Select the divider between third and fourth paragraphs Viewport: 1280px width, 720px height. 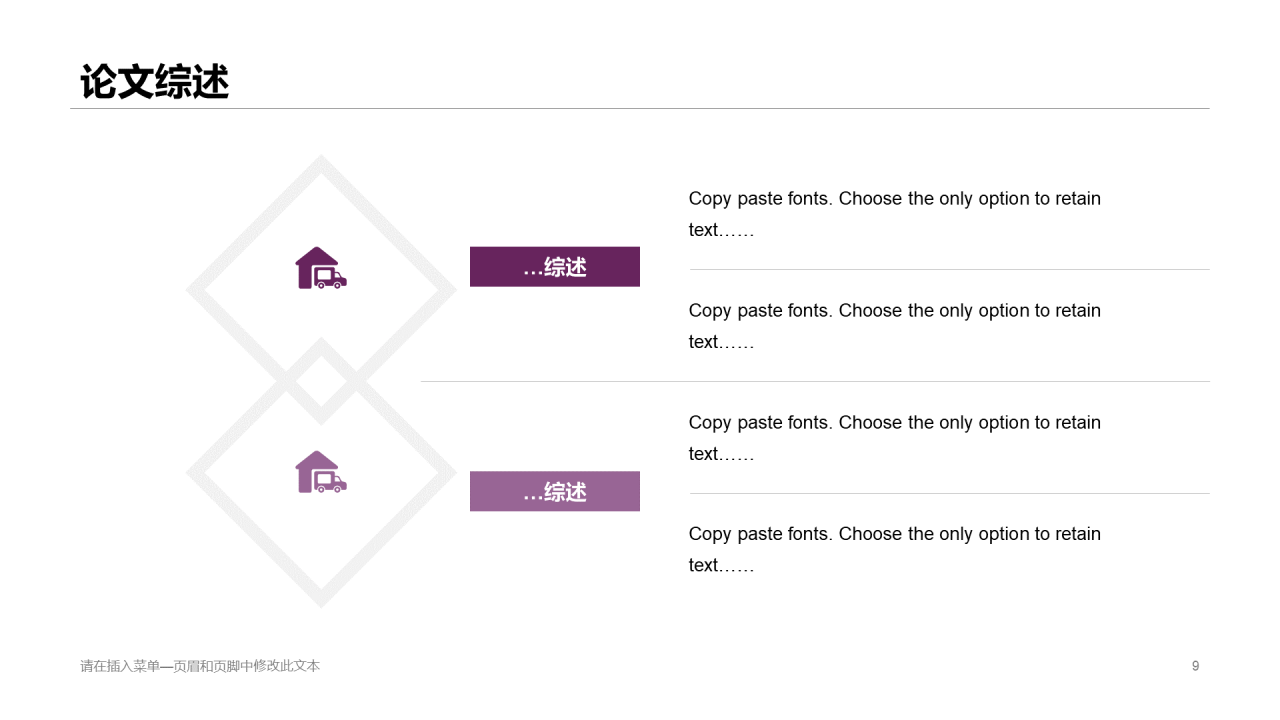(x=949, y=494)
